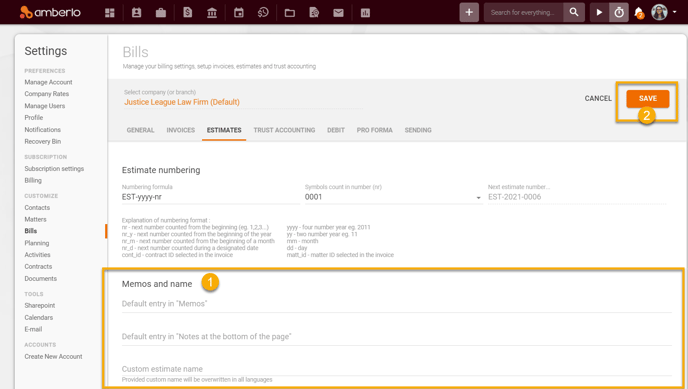Open the stopwatch timer icon
This screenshot has width=688, height=389.
(619, 12)
